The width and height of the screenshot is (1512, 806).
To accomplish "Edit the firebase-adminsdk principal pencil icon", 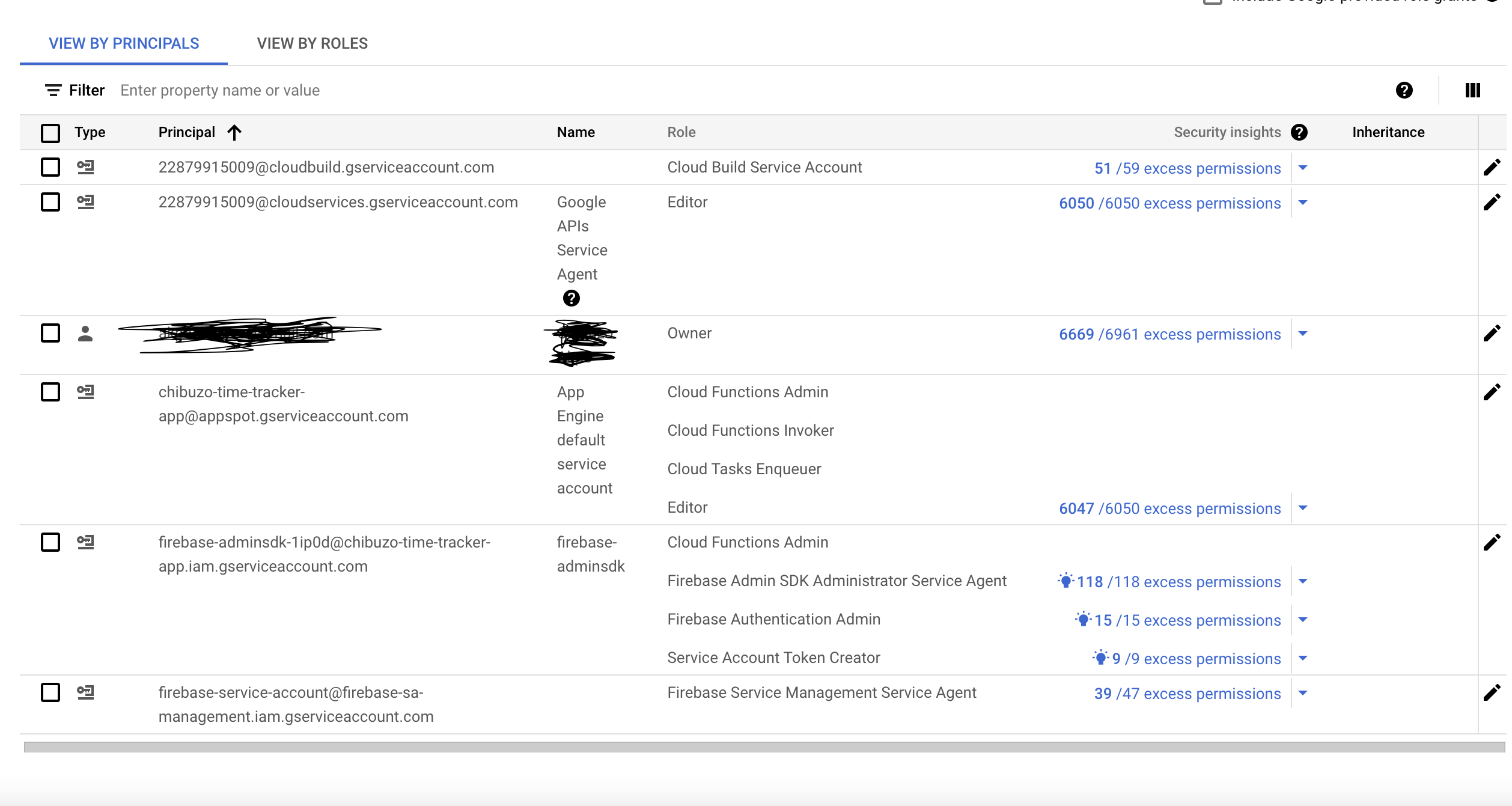I will (1492, 542).
